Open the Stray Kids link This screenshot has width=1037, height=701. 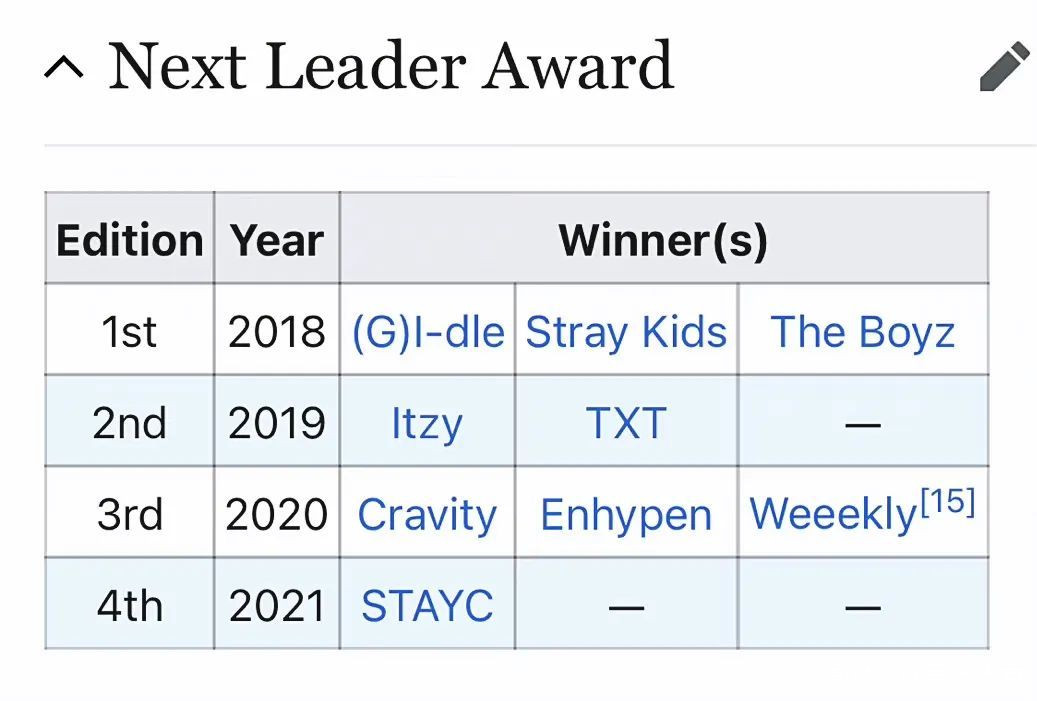[x=626, y=332]
